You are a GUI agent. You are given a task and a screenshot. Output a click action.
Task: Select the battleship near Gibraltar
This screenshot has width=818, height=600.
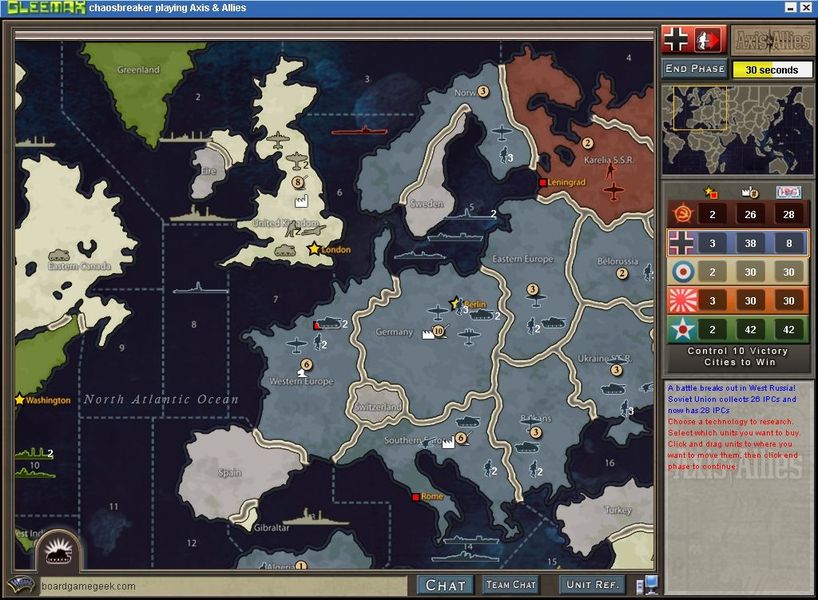click(315, 518)
